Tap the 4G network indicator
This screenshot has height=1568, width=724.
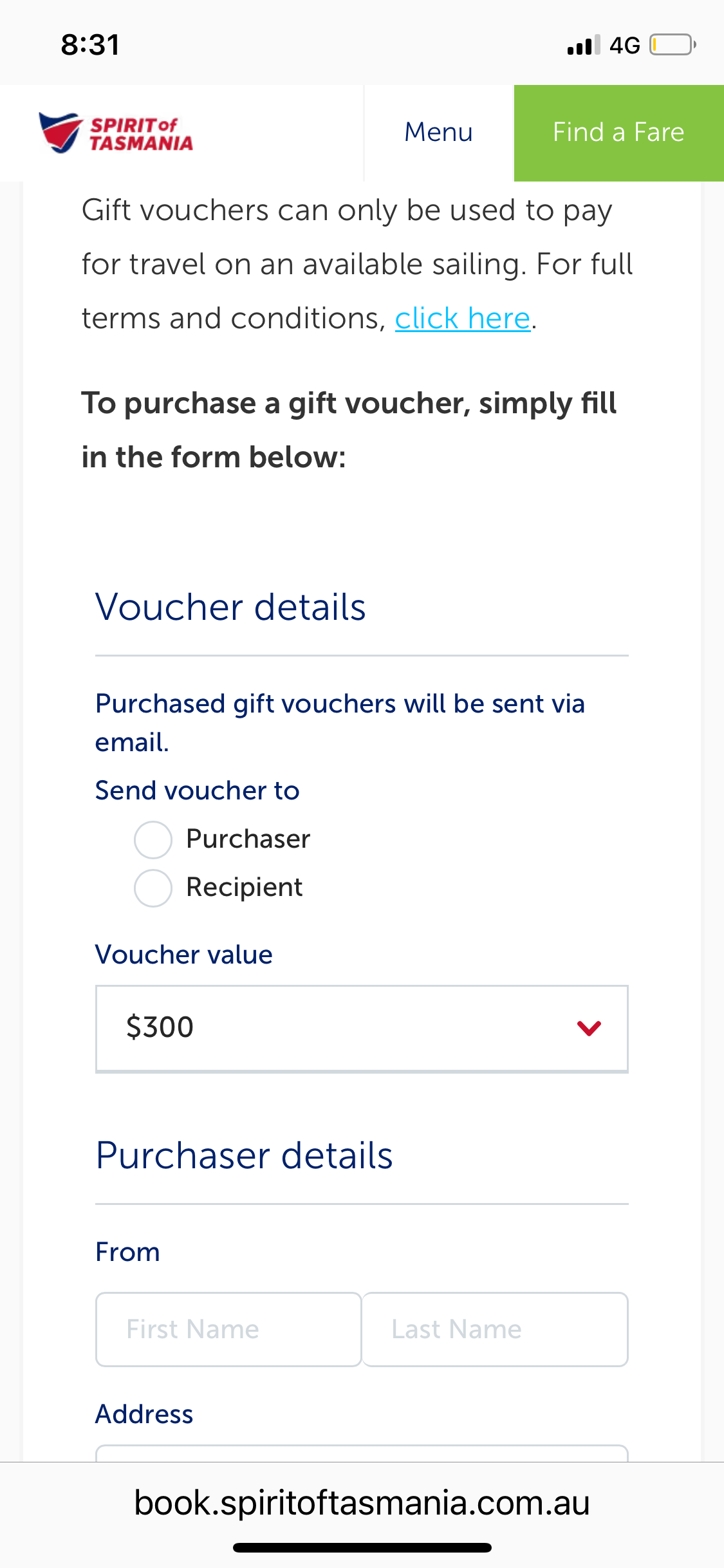(x=625, y=45)
